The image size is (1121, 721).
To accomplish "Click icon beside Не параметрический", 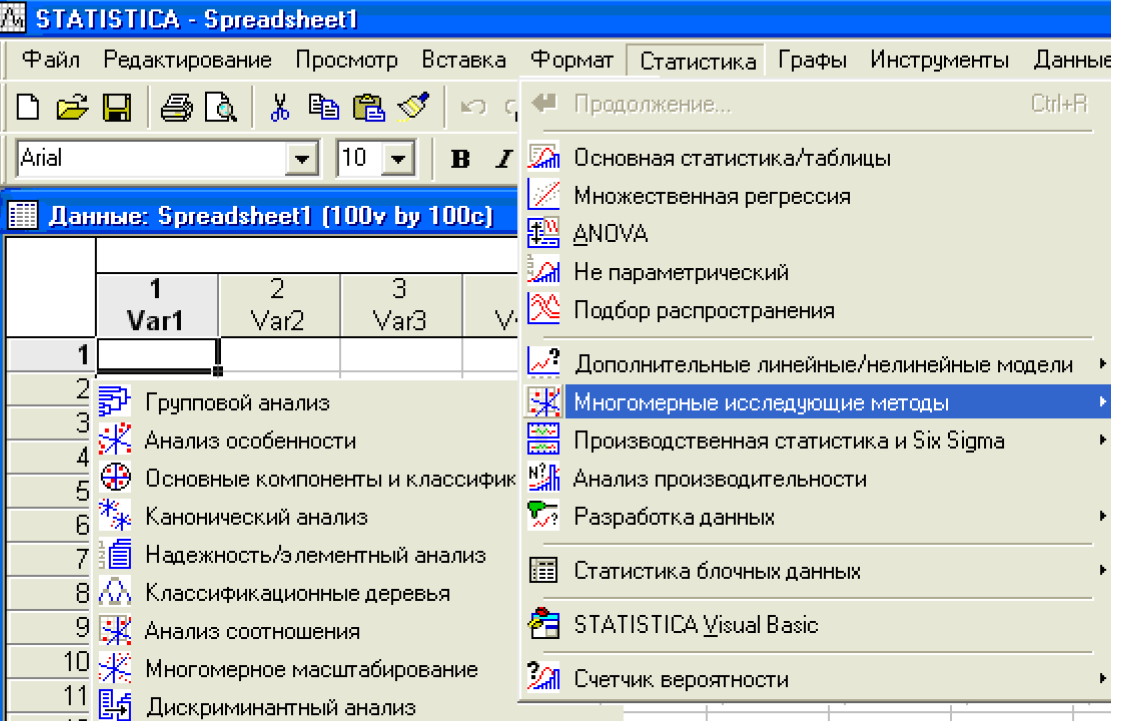I will tap(543, 270).
